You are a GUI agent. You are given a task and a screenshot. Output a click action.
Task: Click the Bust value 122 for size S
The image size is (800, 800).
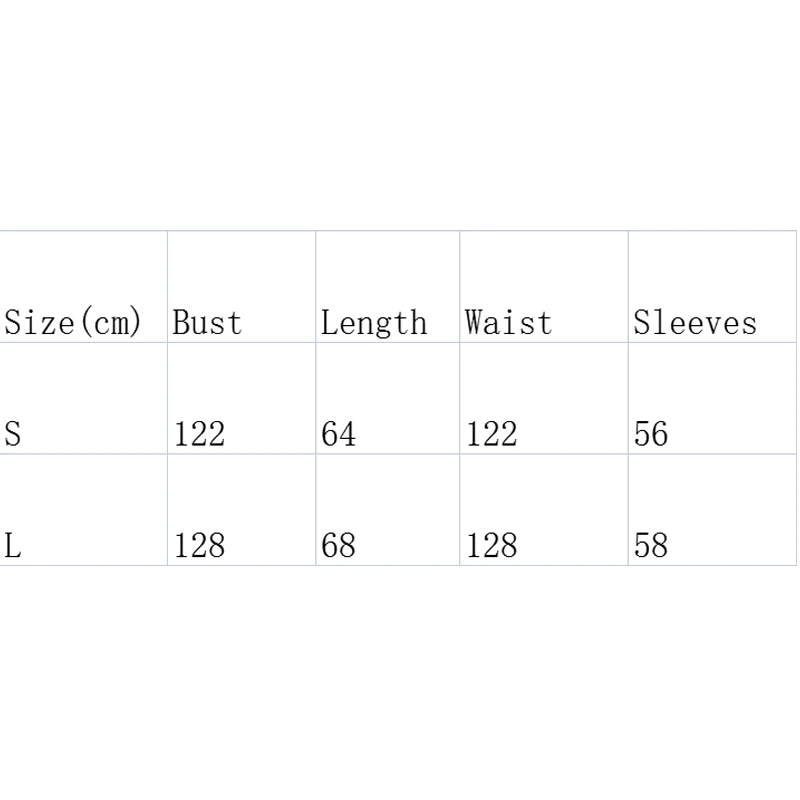[x=199, y=434]
